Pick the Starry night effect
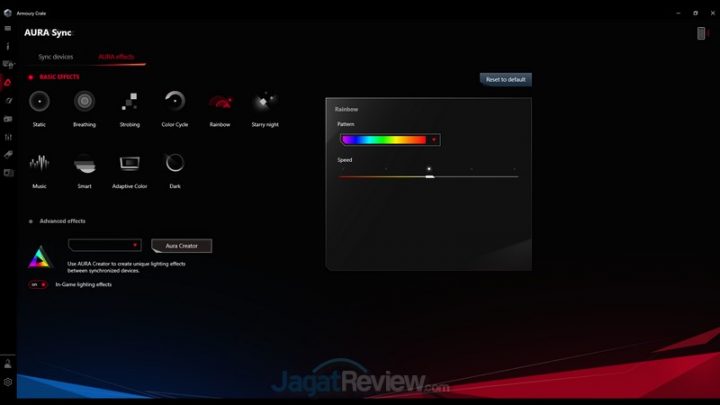The width and height of the screenshot is (720, 405). click(264, 101)
